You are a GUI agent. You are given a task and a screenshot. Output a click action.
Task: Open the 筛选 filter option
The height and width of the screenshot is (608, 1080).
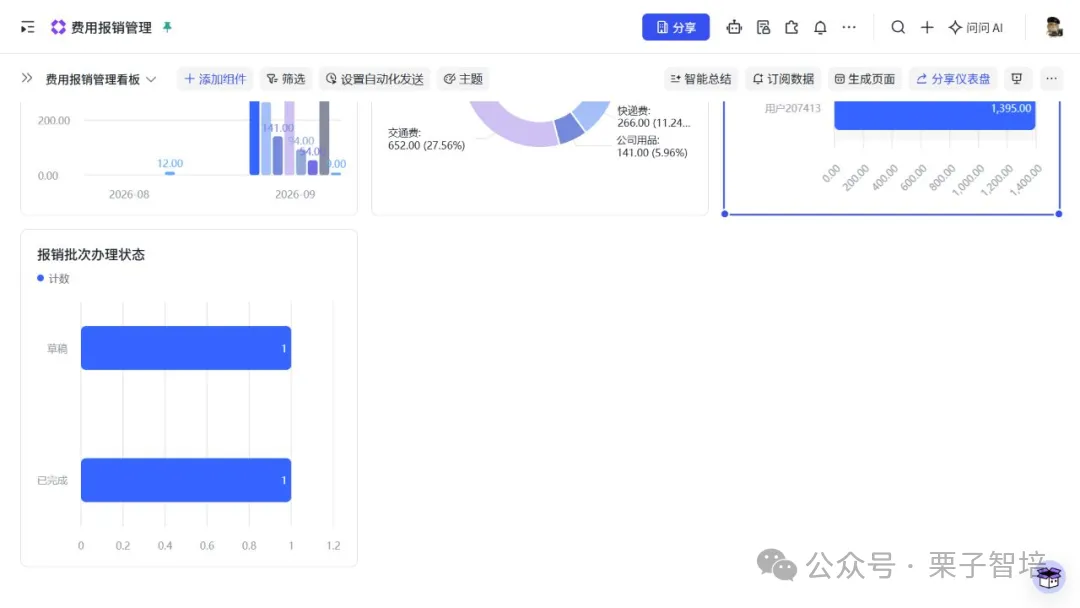(x=286, y=79)
